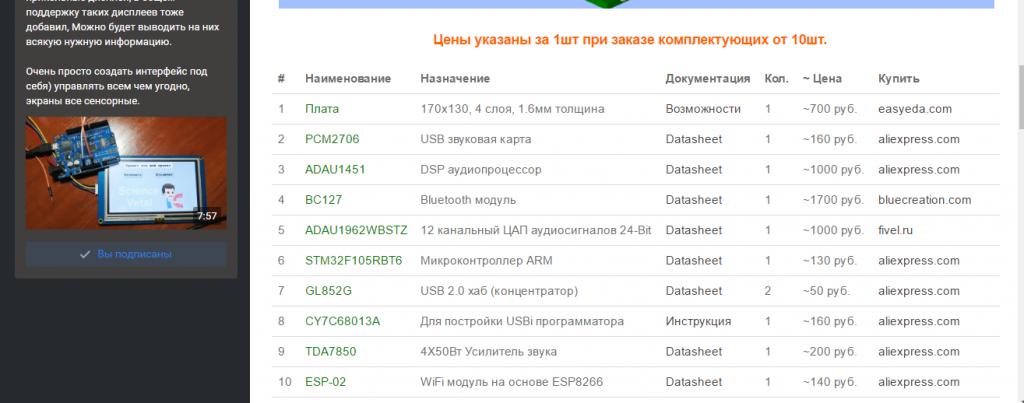Click the checkmark icon in subscription button

pos(85,254)
